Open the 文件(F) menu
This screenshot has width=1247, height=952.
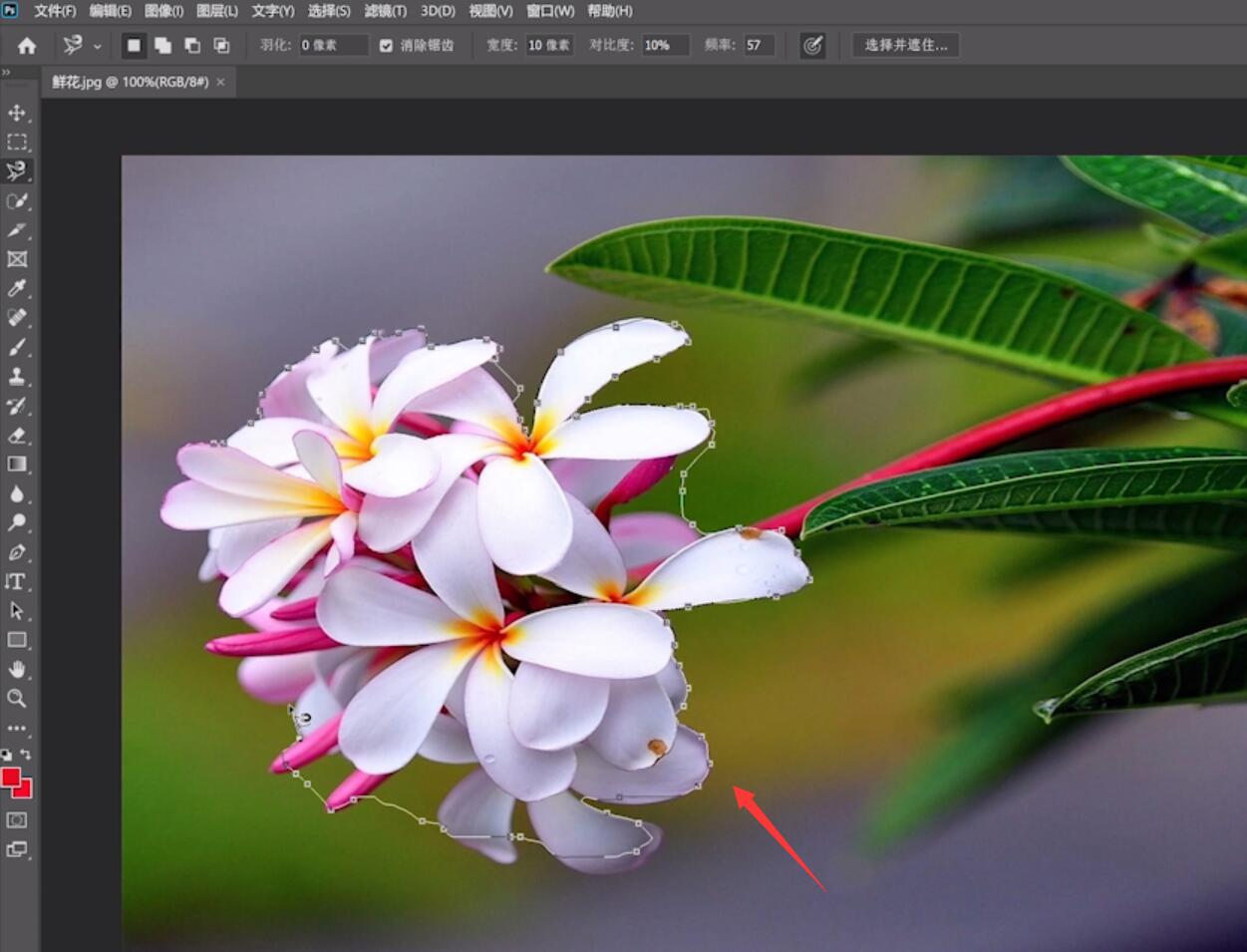pos(55,11)
